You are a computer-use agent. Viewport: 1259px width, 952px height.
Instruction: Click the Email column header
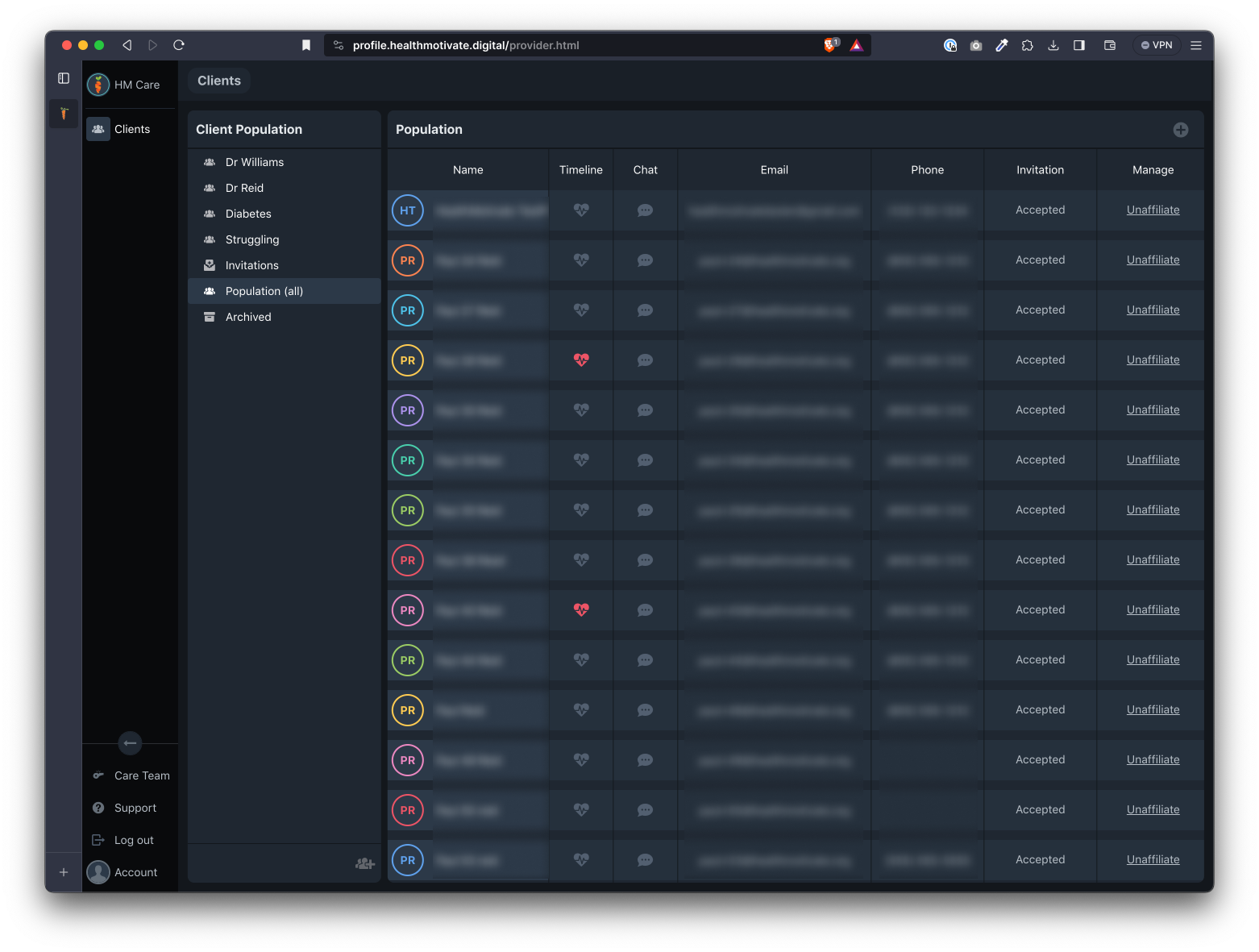coord(775,170)
